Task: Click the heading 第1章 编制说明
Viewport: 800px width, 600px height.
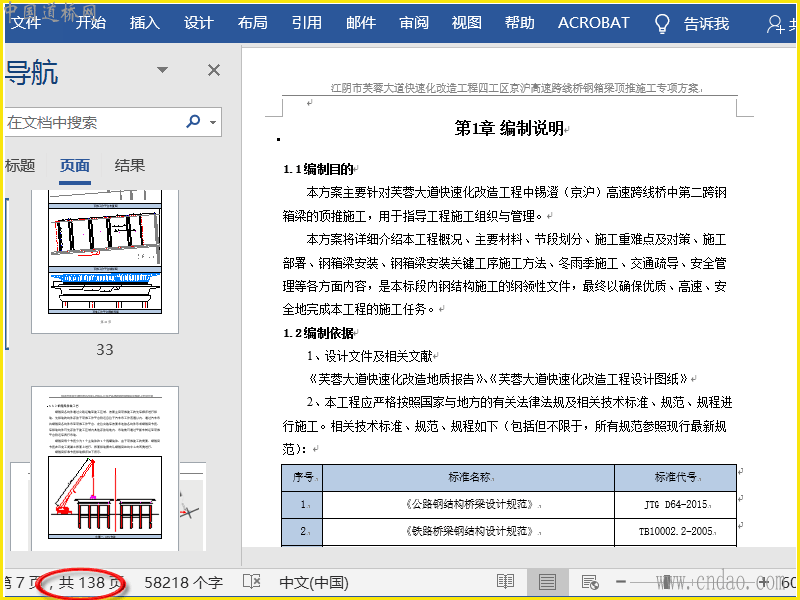Action: point(509,128)
